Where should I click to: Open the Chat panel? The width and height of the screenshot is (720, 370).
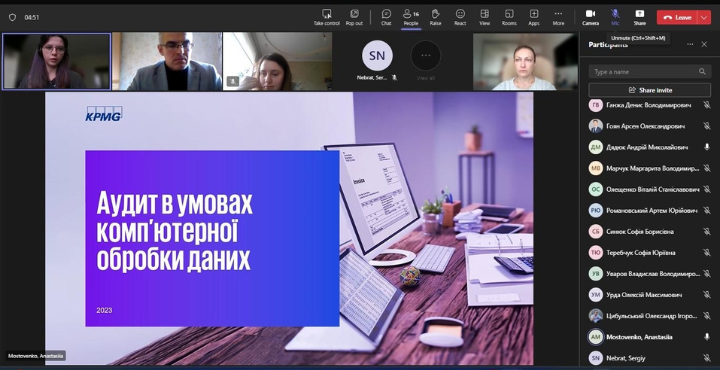tap(386, 17)
